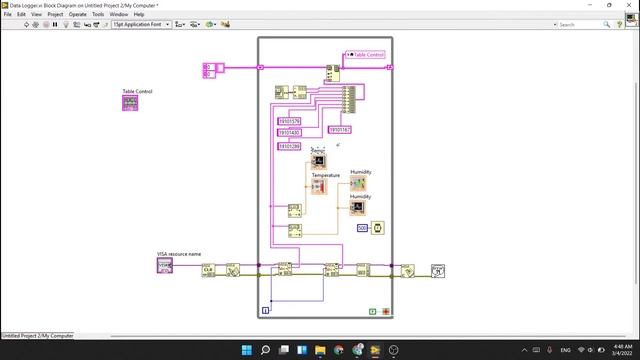
Task: Select the string constant 19101430
Action: click(289, 133)
